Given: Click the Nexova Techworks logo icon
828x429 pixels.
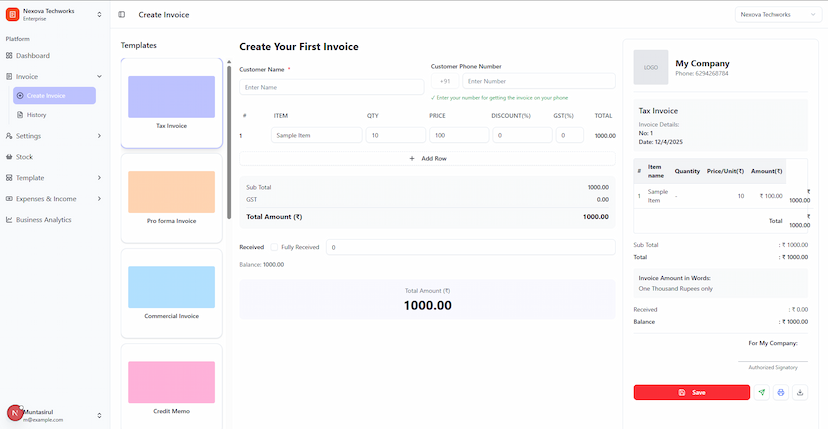Looking at the screenshot, I should (x=12, y=14).
